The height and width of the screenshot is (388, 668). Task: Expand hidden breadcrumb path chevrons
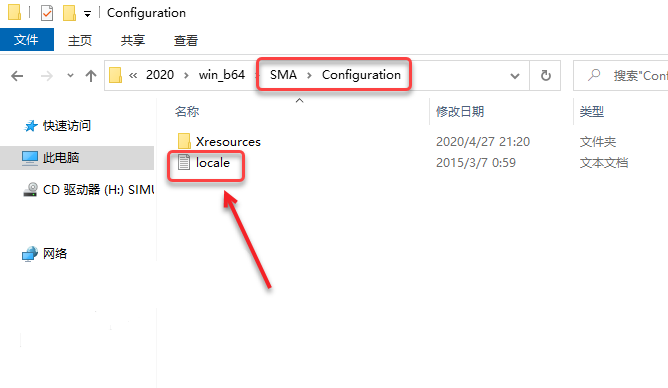pyautogui.click(x=133, y=75)
